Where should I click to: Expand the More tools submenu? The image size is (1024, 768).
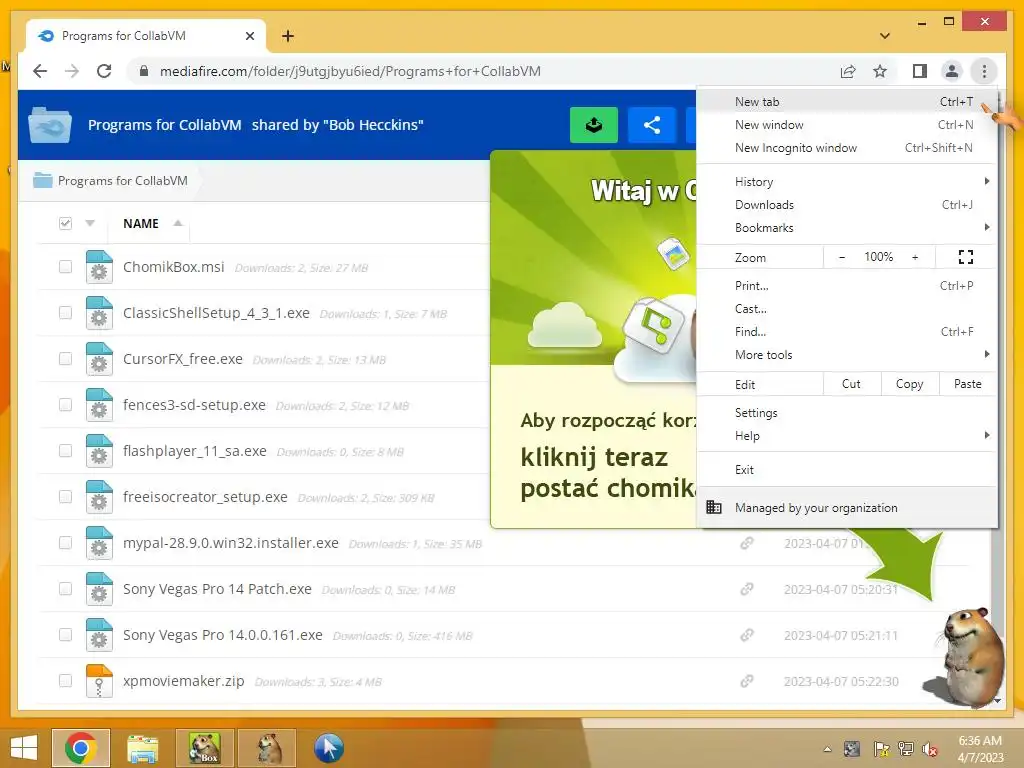(x=847, y=355)
